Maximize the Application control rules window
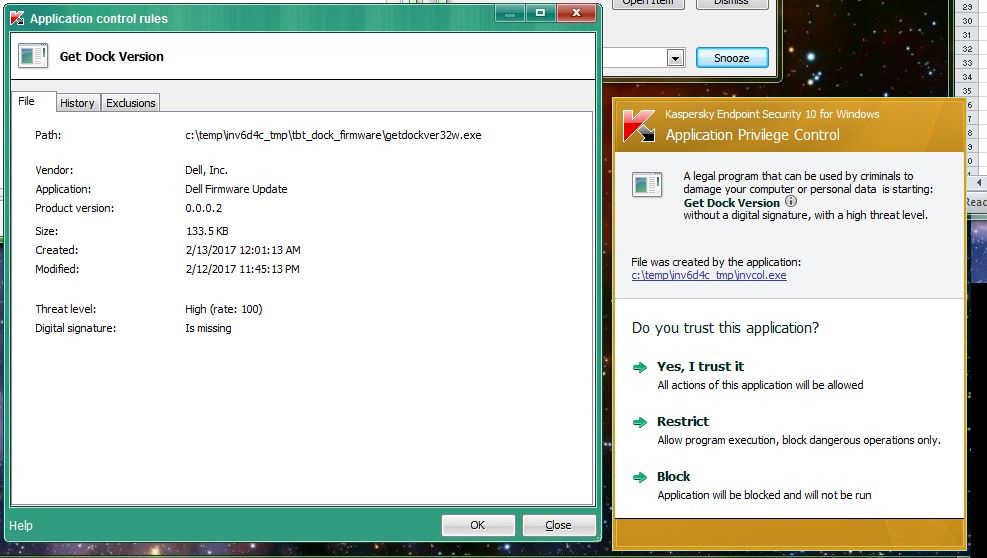This screenshot has width=987, height=558. (540, 13)
